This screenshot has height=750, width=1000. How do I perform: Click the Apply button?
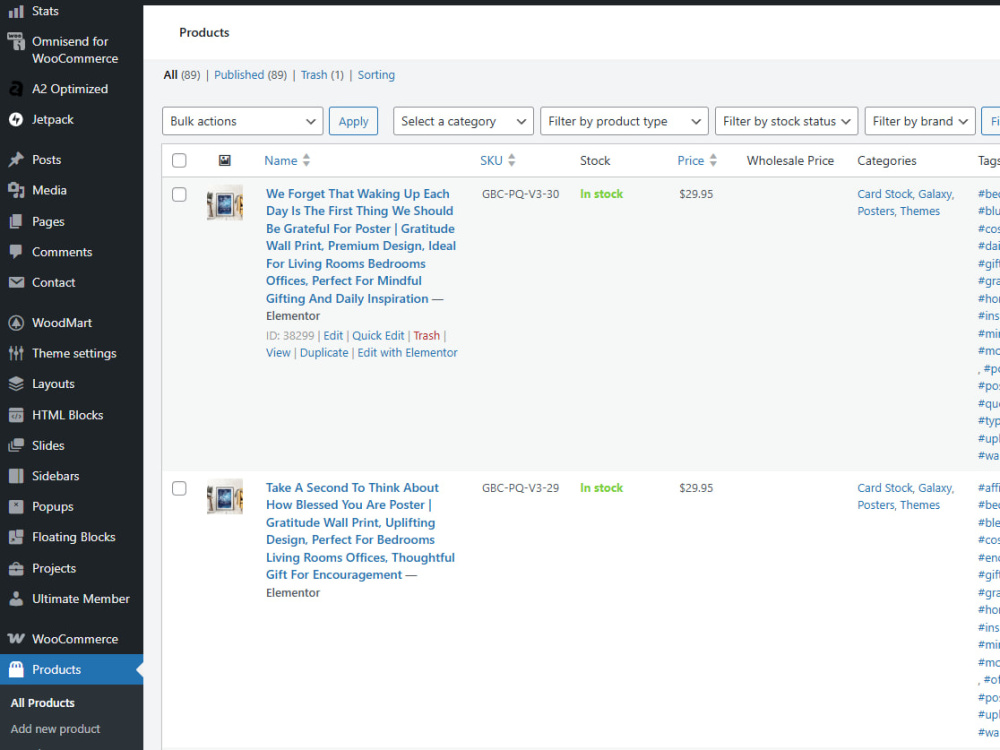(x=353, y=121)
